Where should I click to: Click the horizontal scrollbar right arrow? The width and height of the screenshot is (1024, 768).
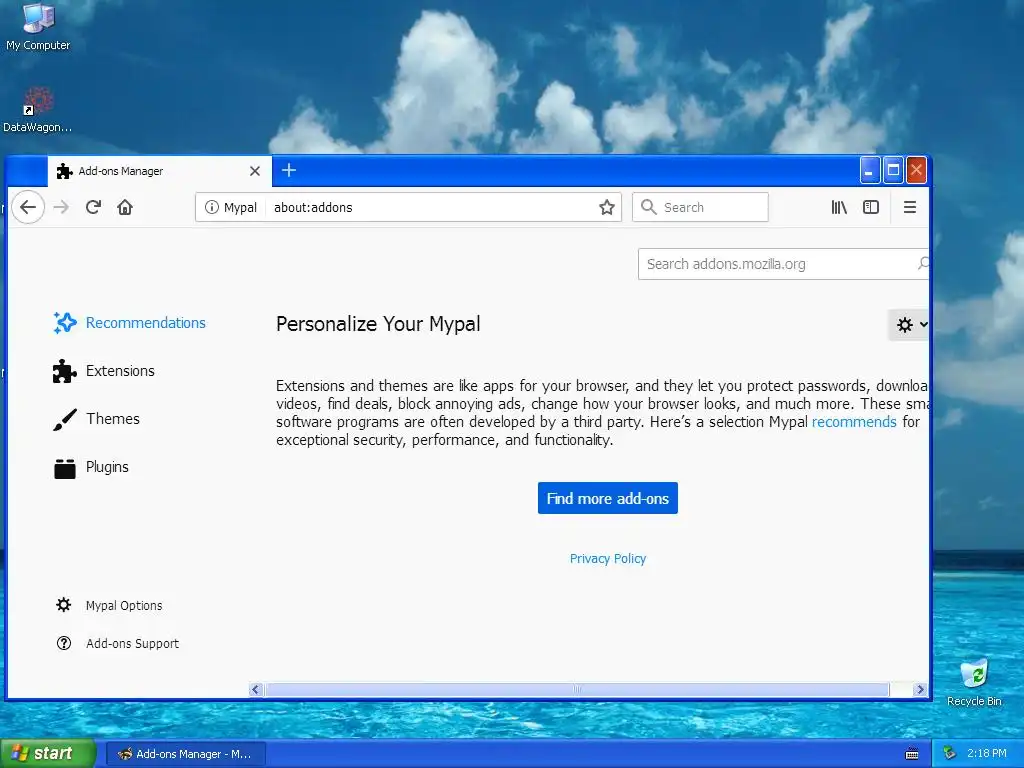pos(920,690)
